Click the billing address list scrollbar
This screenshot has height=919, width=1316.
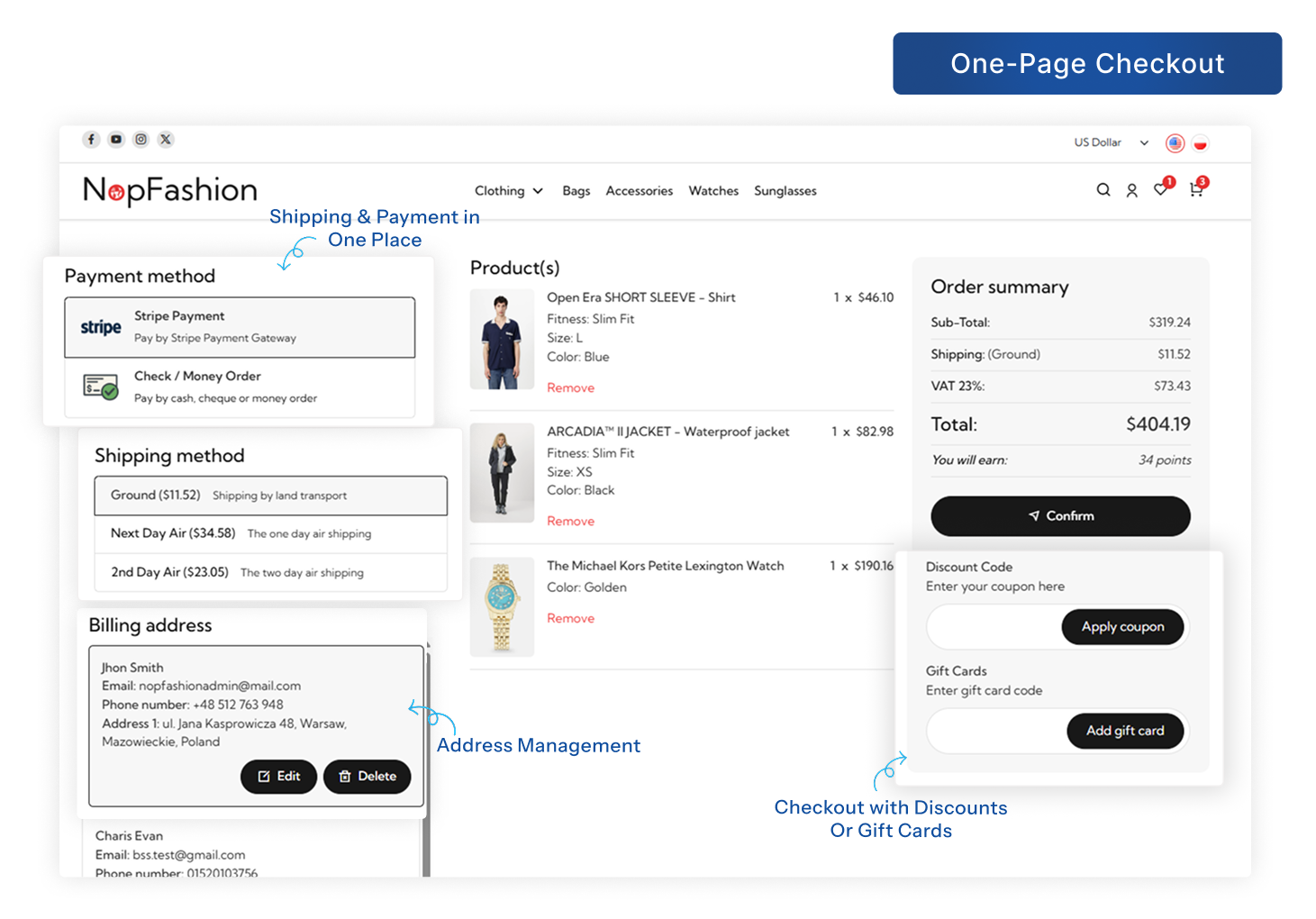427,761
